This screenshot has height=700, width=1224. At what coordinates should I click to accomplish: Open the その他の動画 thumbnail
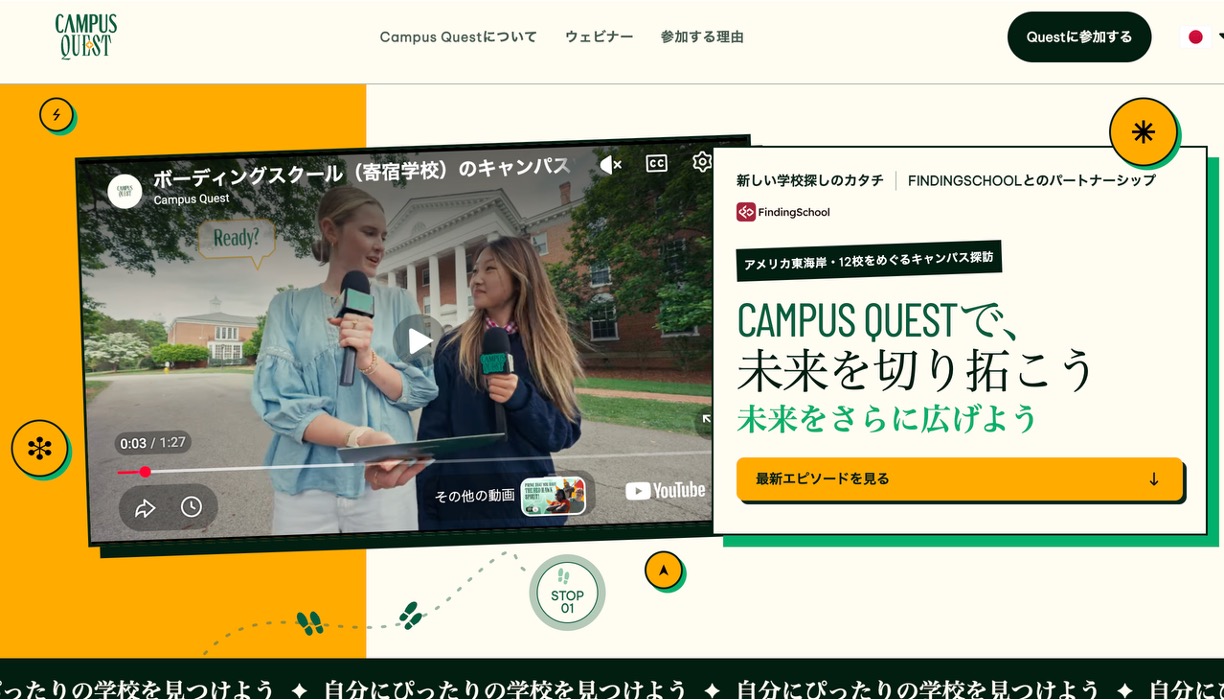point(553,495)
